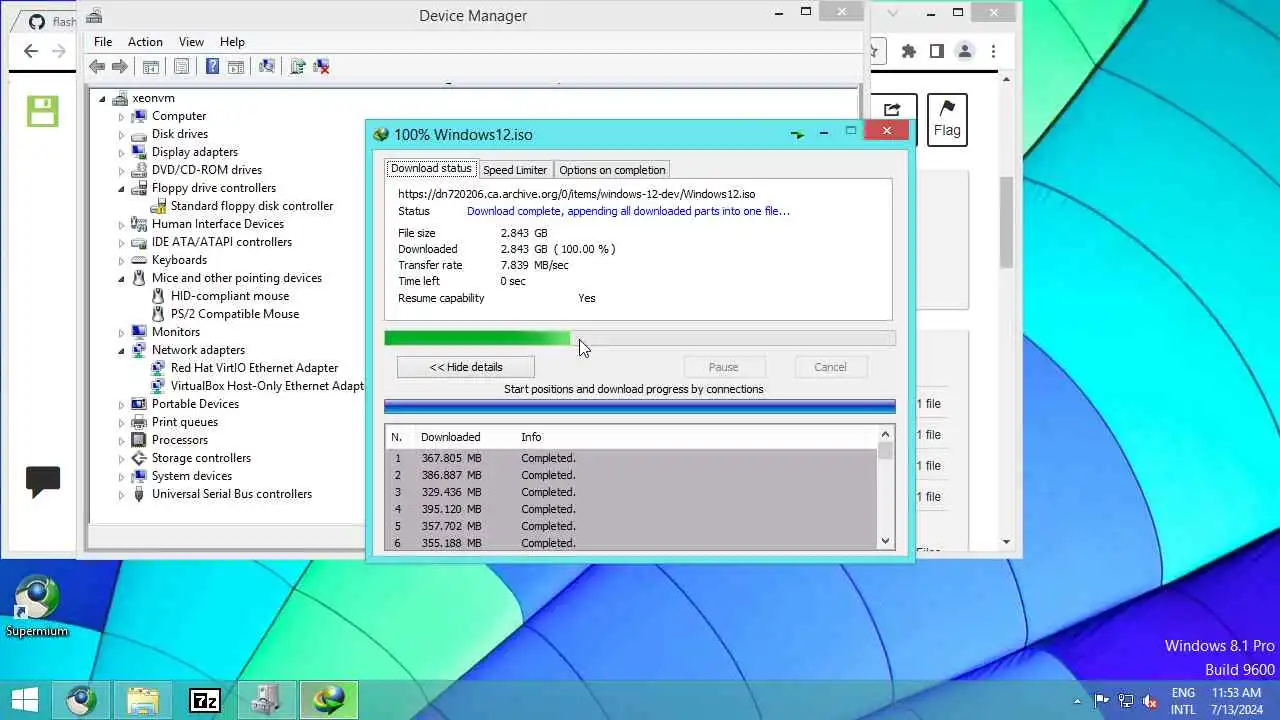Viewport: 1280px width, 720px height.
Task: Expand the Computer node
Action: pos(121,116)
